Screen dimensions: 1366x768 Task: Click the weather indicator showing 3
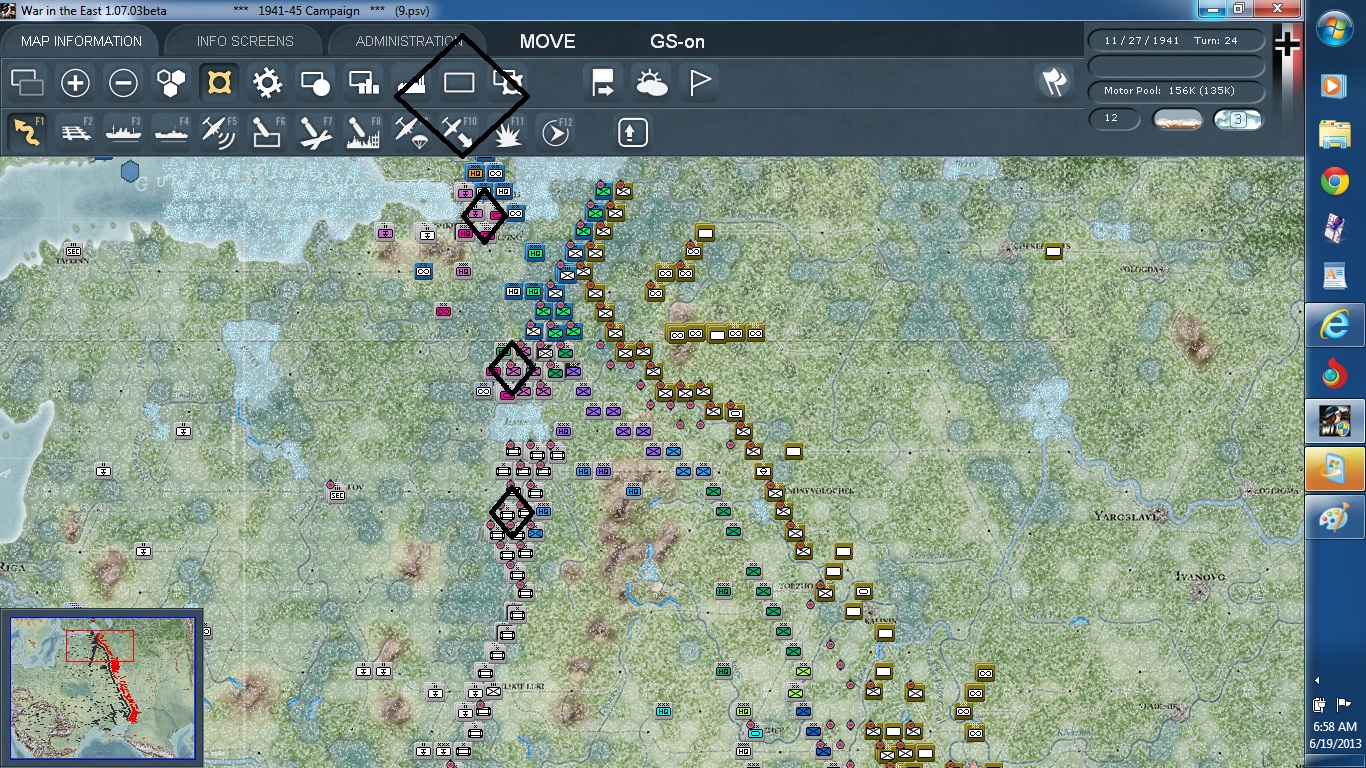click(1238, 119)
